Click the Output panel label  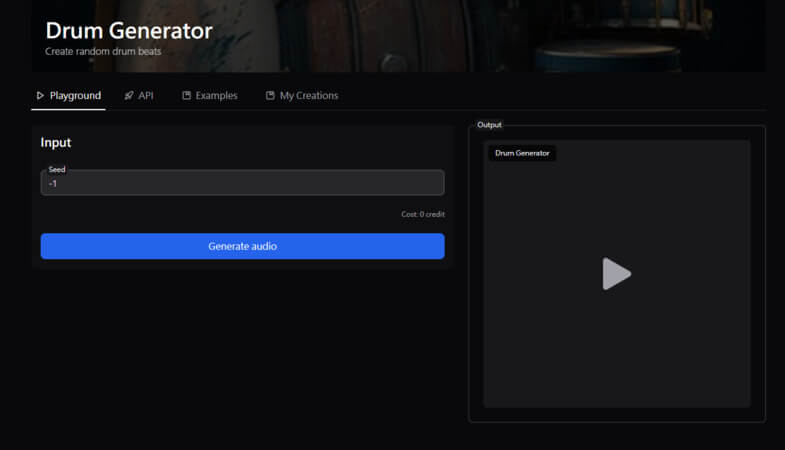pyautogui.click(x=489, y=125)
